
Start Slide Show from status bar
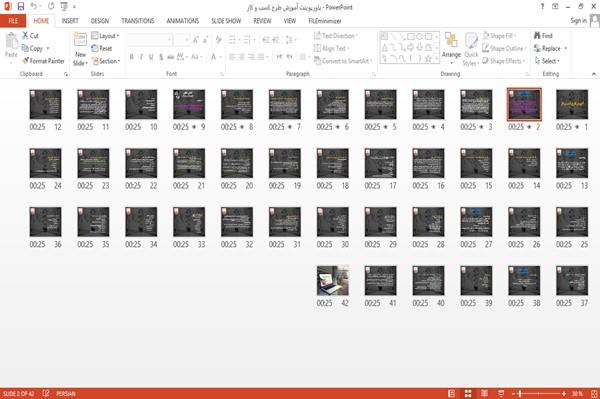point(501,393)
